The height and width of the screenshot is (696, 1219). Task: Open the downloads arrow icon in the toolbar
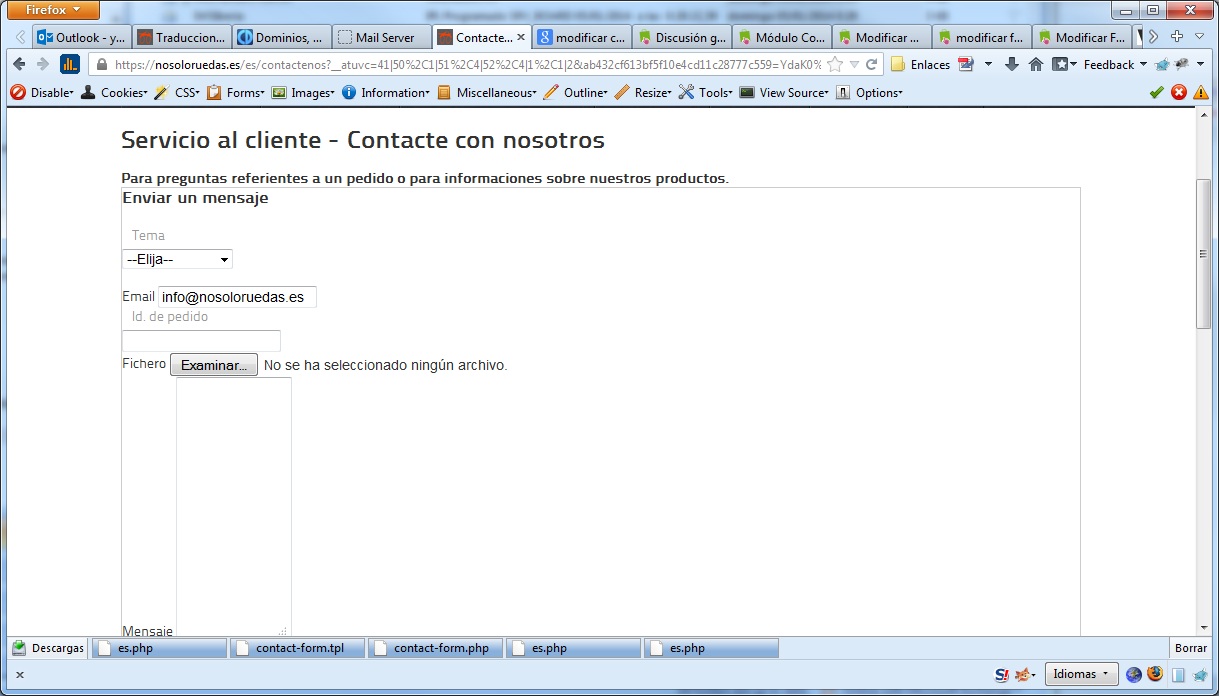point(1011,64)
